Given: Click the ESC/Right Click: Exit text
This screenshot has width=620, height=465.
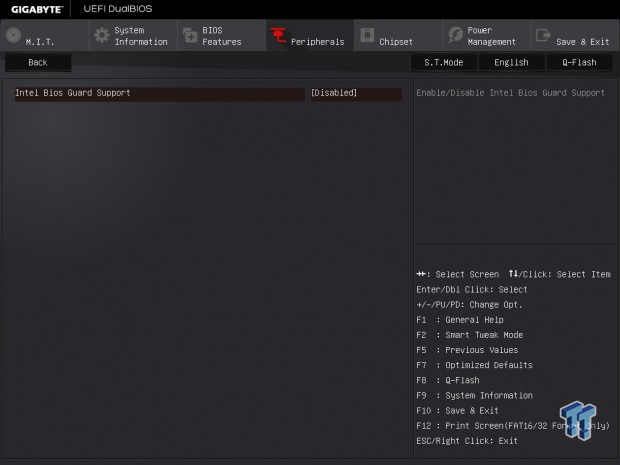Looking at the screenshot, I should (x=467, y=440).
